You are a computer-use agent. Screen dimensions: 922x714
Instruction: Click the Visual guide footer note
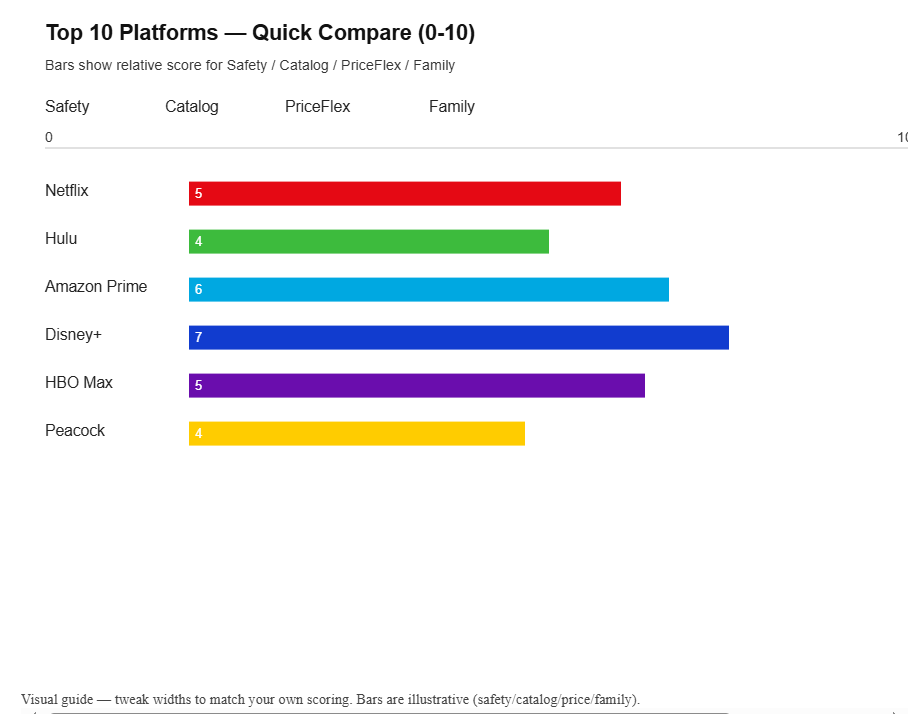click(x=330, y=699)
